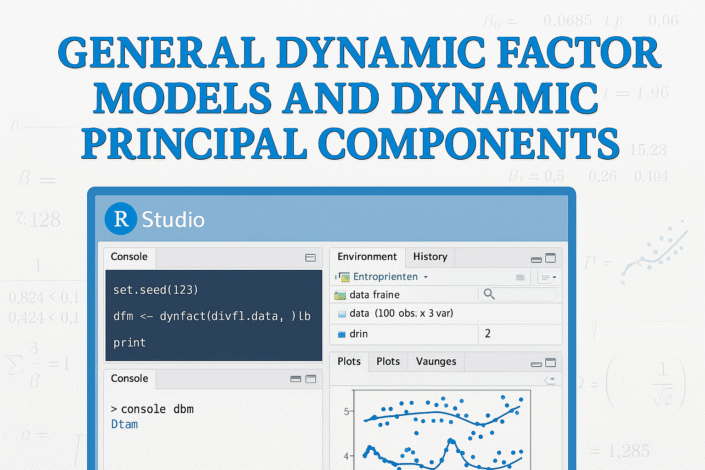Image resolution: width=705 pixels, height=470 pixels.
Task: Click the data fraine folder icon
Action: (341, 295)
